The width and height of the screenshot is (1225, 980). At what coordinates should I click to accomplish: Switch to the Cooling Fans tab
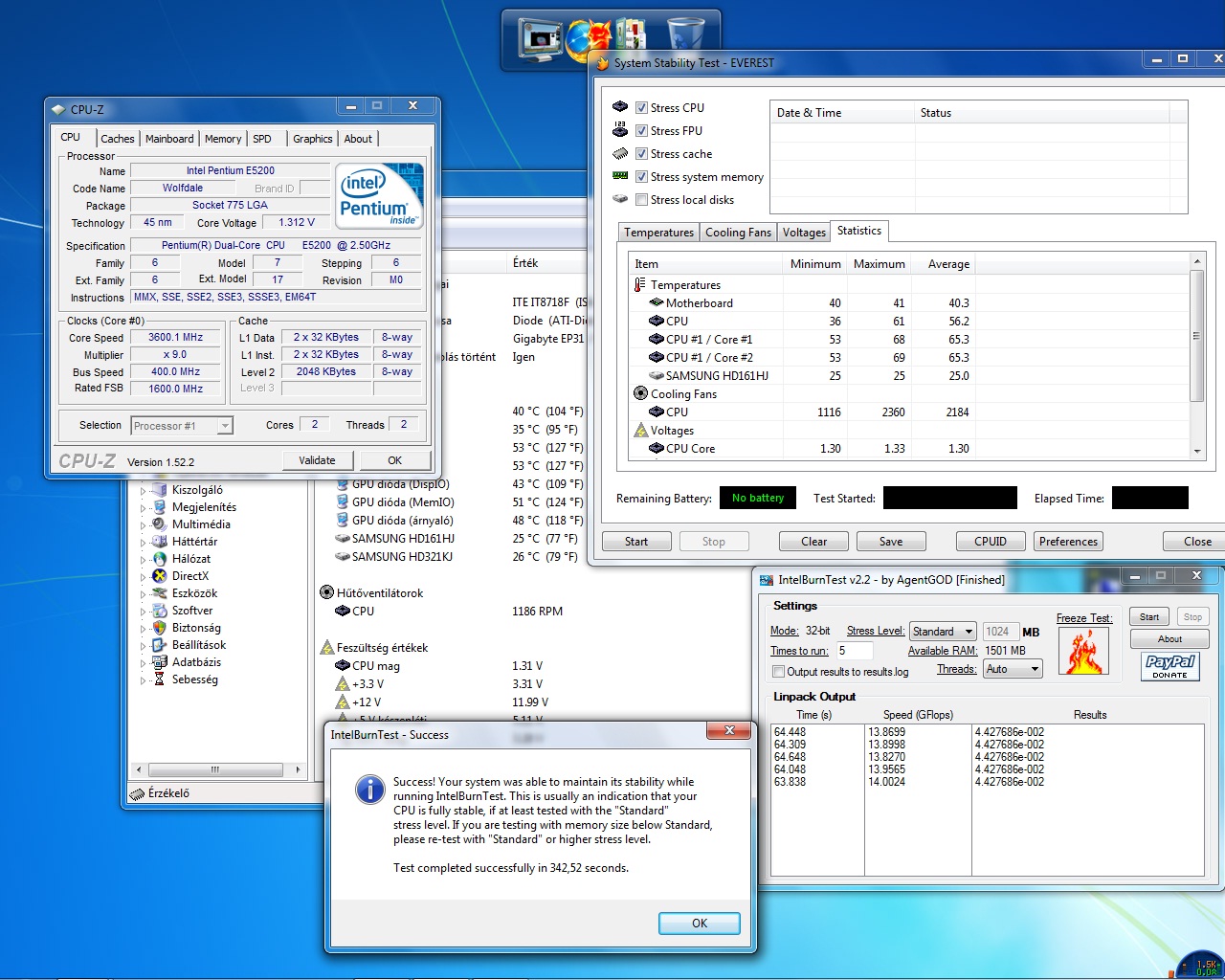pyautogui.click(x=738, y=233)
